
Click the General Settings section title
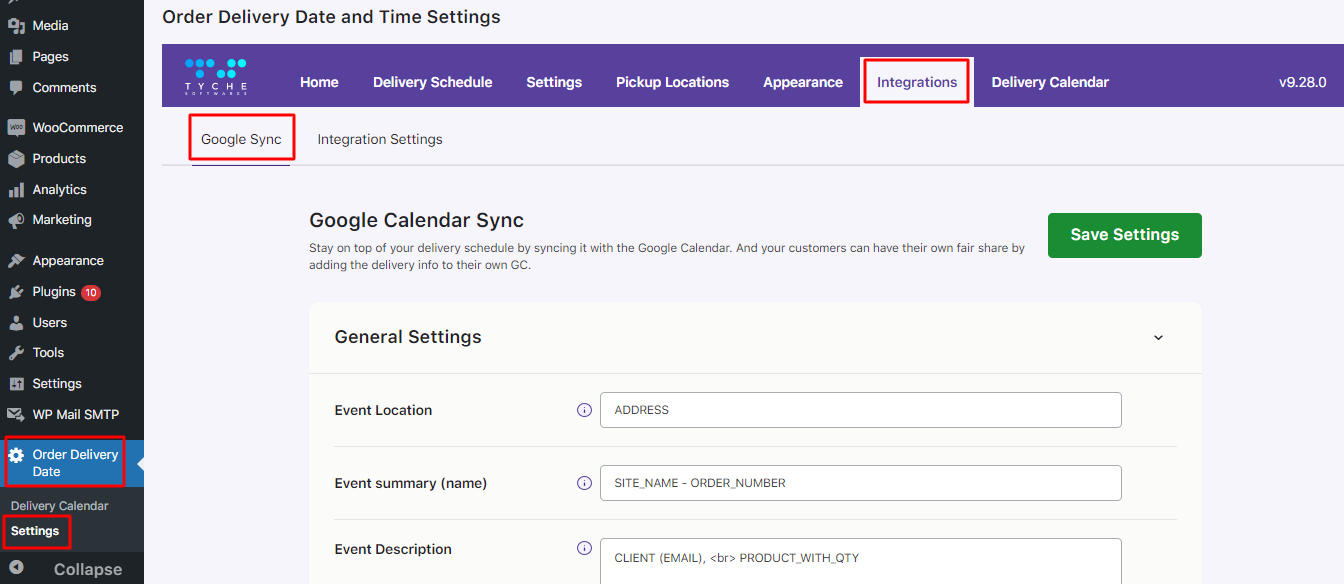click(408, 337)
